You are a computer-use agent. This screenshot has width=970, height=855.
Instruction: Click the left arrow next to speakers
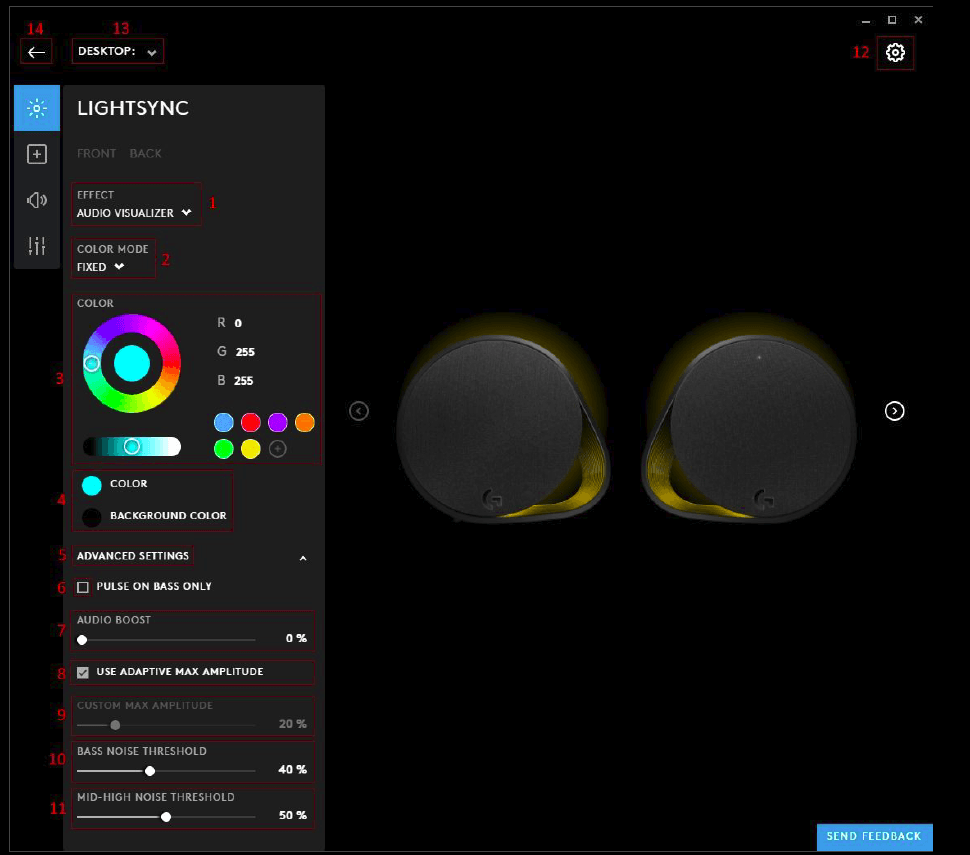359,411
